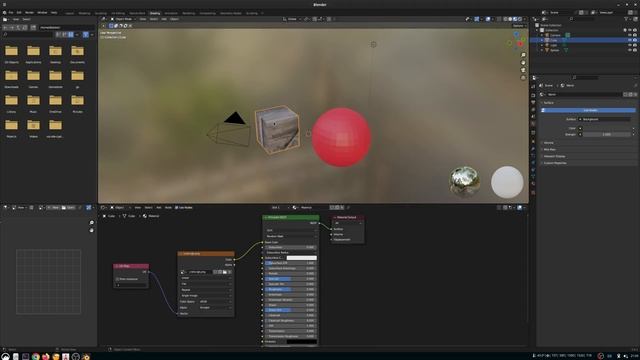
Task: Open the Render properties tab
Action: (x=533, y=95)
